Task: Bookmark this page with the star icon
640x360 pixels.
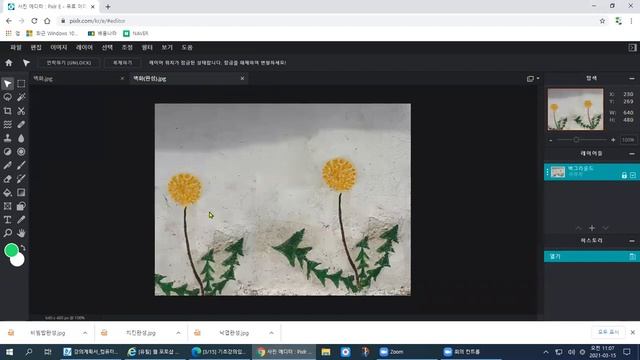Action: 602,21
